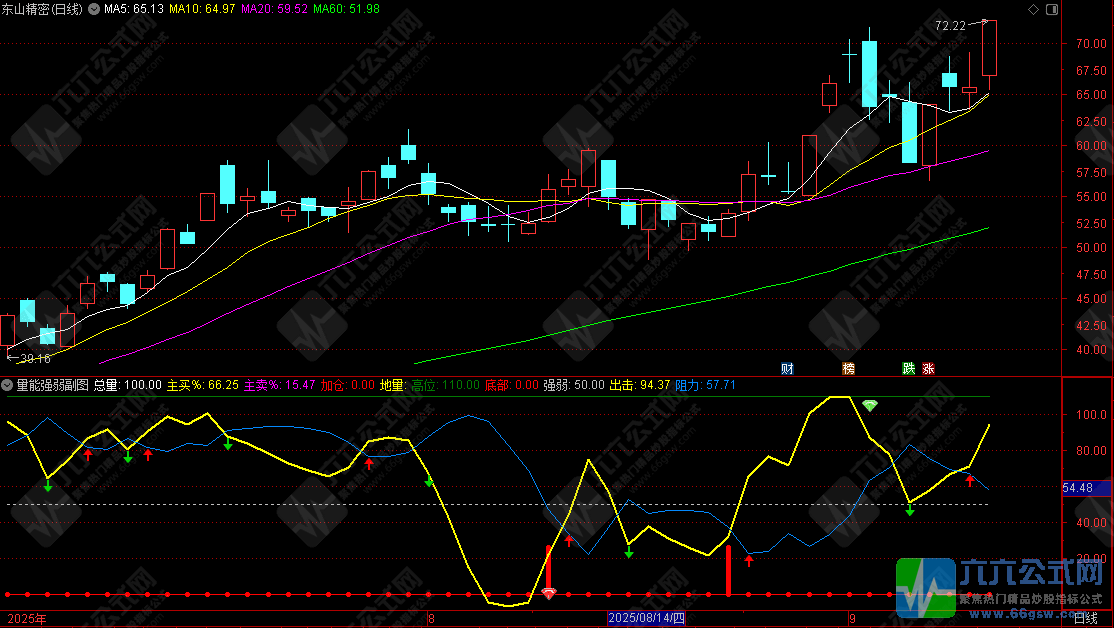
Task: Click the 榜 info marker icon
Action: coord(849,368)
